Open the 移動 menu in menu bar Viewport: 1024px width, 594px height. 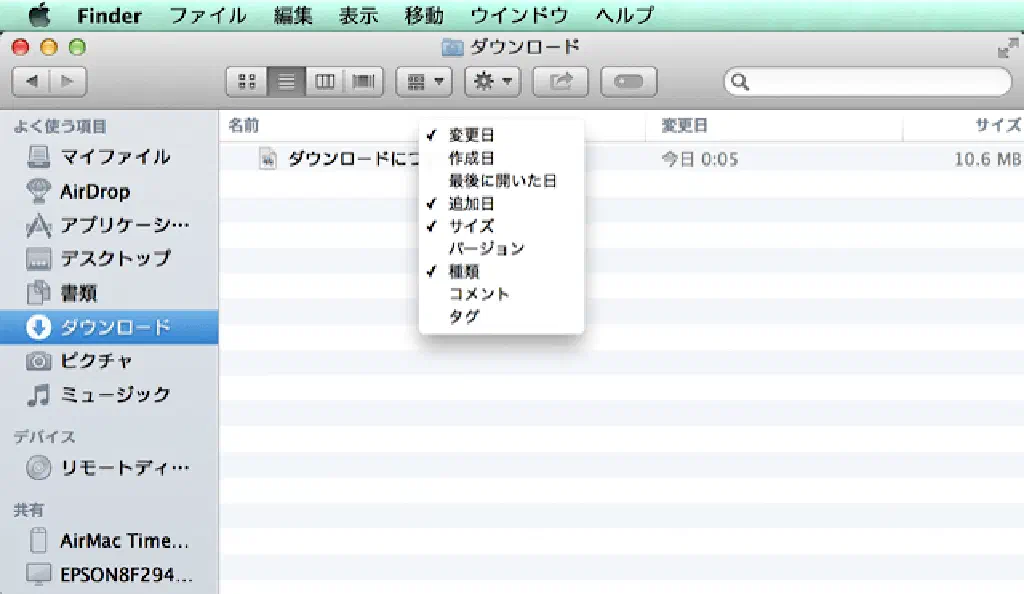pyautogui.click(x=424, y=15)
